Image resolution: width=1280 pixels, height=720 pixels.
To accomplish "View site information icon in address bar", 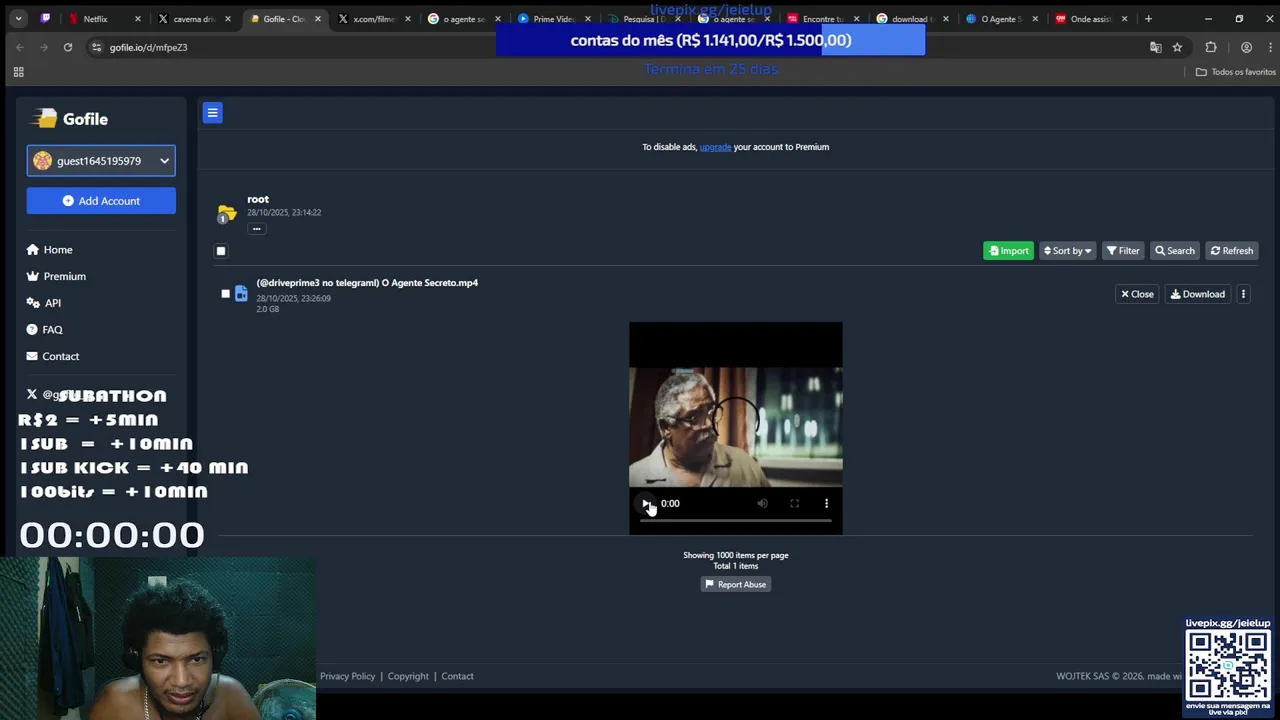I will [x=96, y=47].
